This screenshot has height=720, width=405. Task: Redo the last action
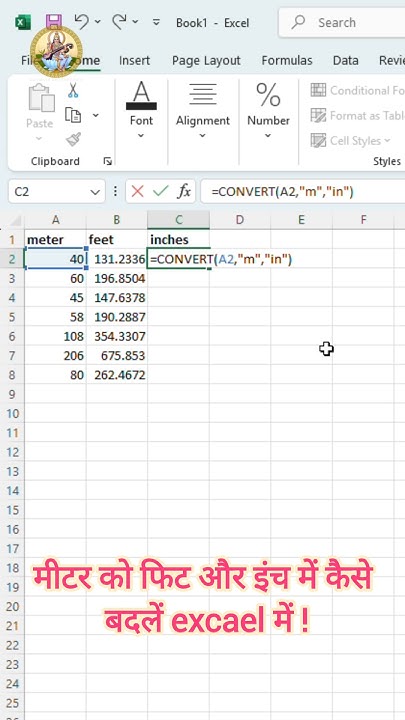point(119,21)
